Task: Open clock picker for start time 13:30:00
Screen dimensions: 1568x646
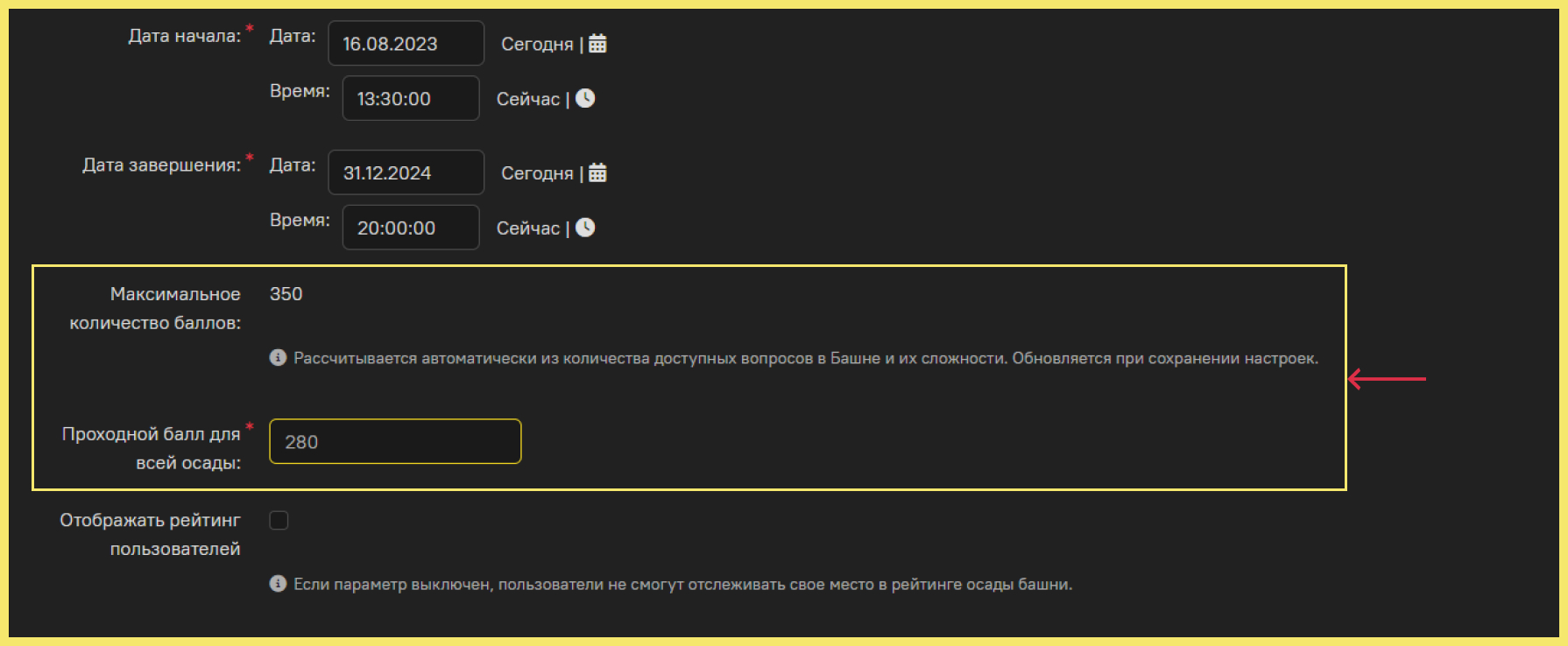Action: (585, 99)
